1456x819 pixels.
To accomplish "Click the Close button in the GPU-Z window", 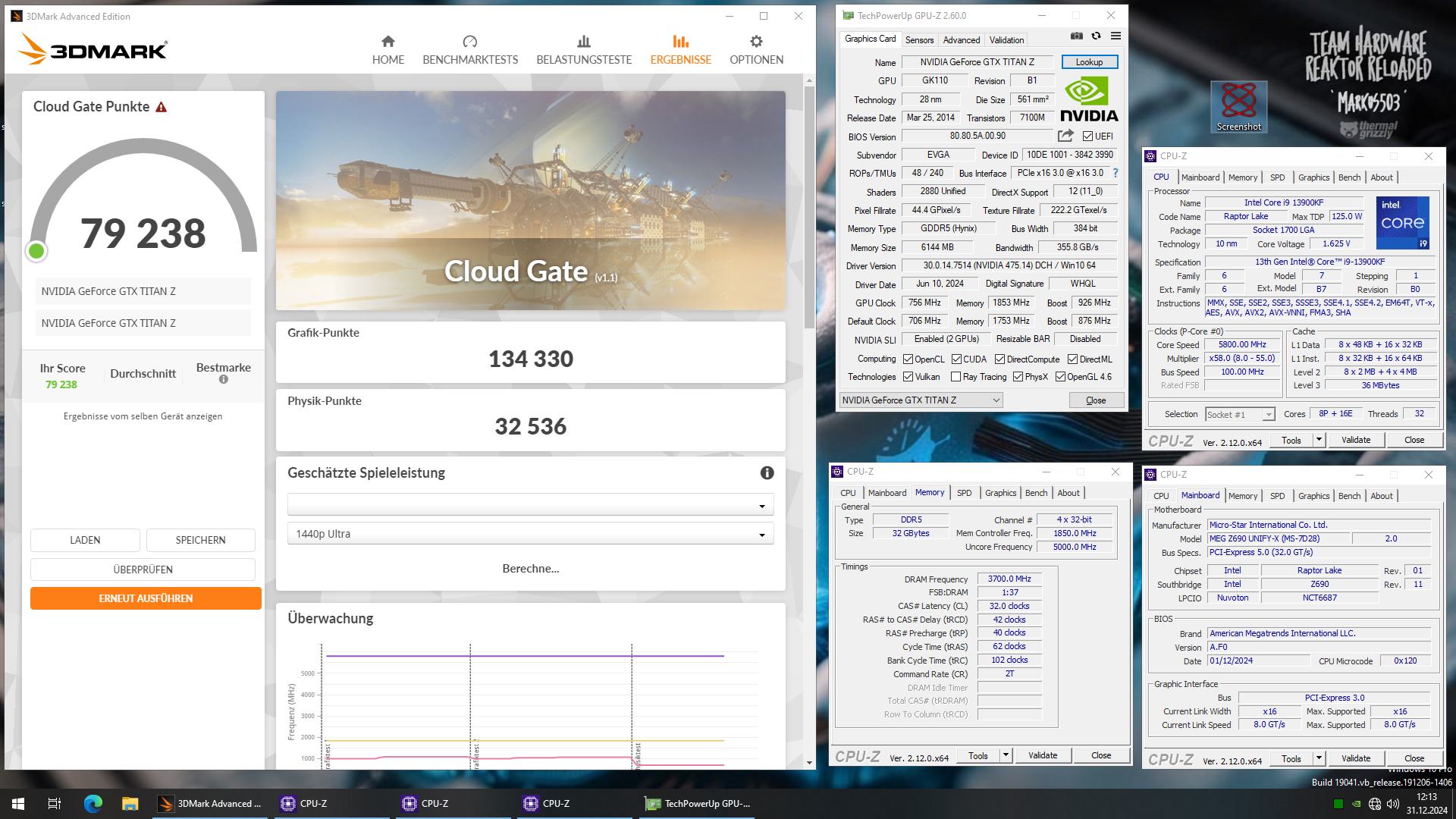I will 1096,400.
